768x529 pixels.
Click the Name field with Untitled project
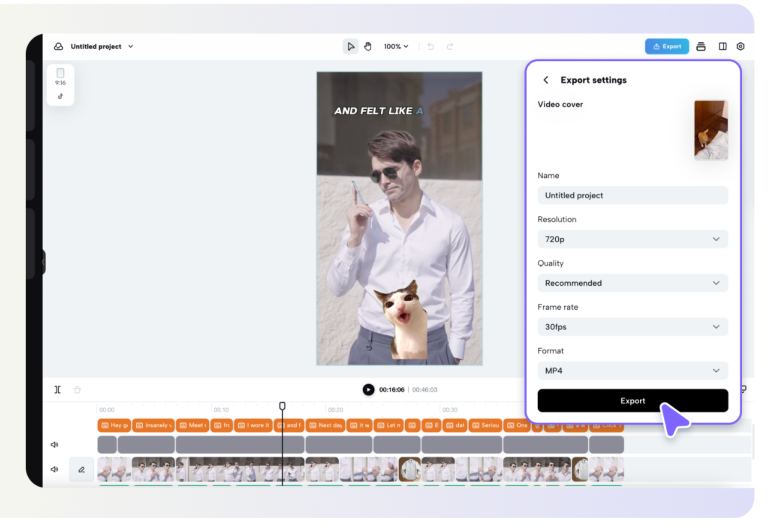[x=632, y=195]
